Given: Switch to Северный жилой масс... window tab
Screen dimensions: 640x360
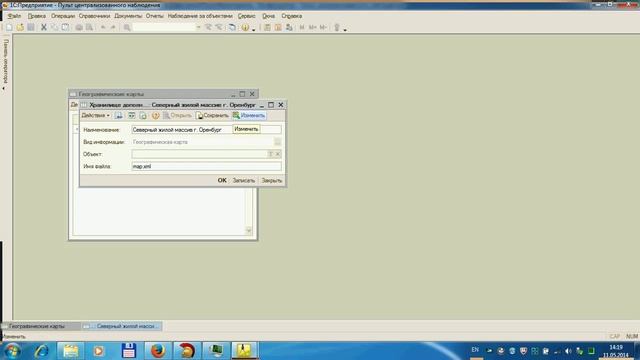Looking at the screenshot, I should (x=121, y=326).
